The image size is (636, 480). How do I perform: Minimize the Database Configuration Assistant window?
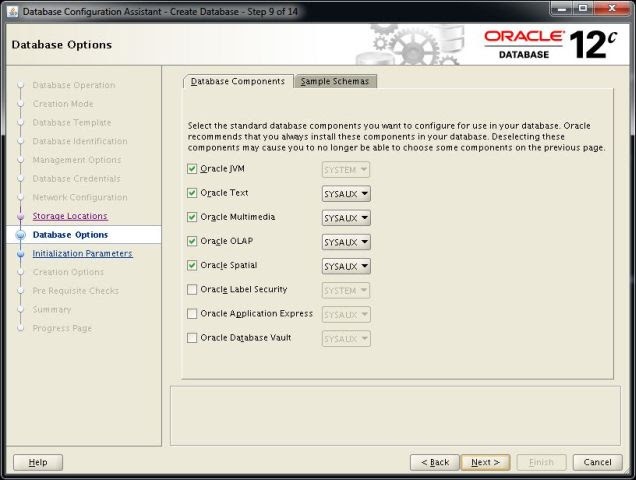[562, 9]
